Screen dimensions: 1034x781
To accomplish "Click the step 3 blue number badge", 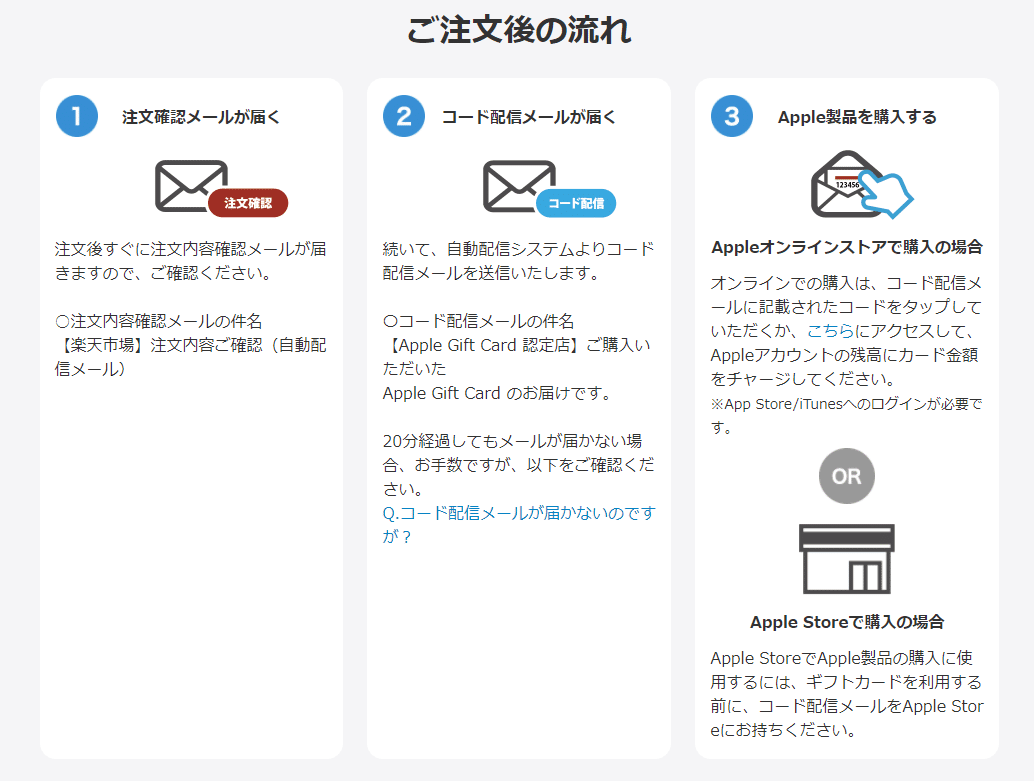I will coord(731,116).
